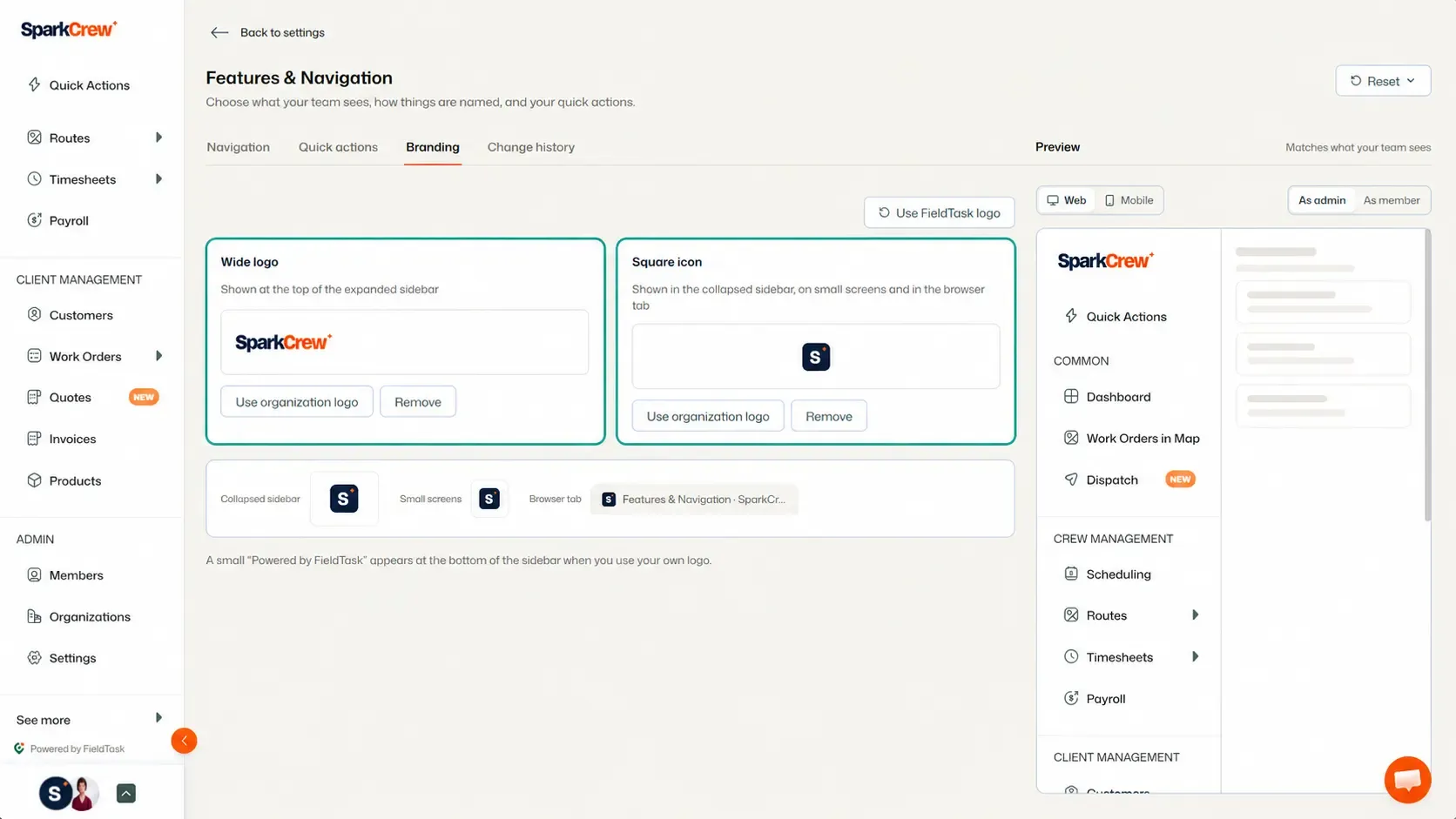Screen dimensions: 1456x819
Task: Switch preview to Web view
Action: [x=1067, y=200]
